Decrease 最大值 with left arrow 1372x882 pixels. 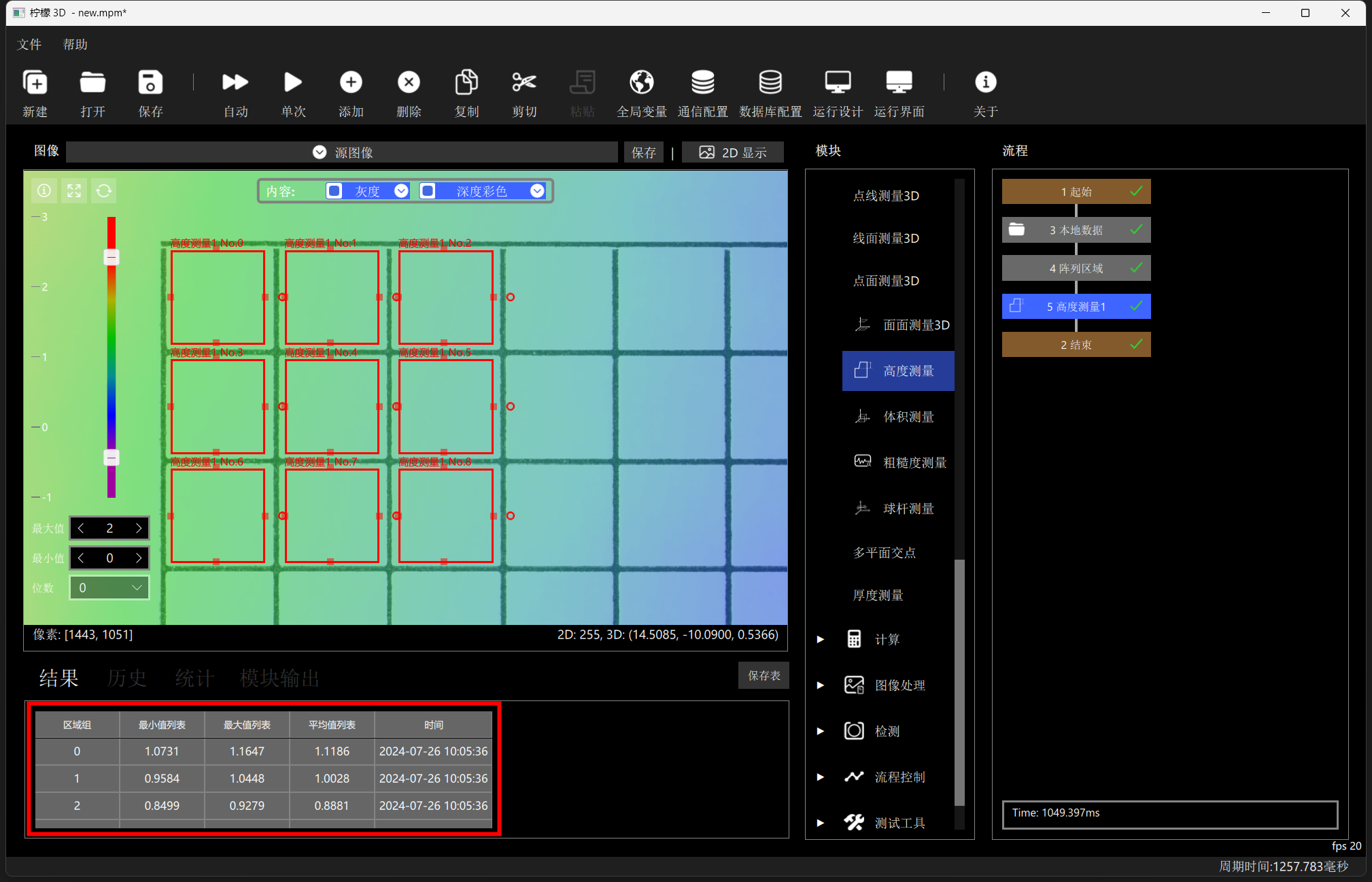[81, 528]
